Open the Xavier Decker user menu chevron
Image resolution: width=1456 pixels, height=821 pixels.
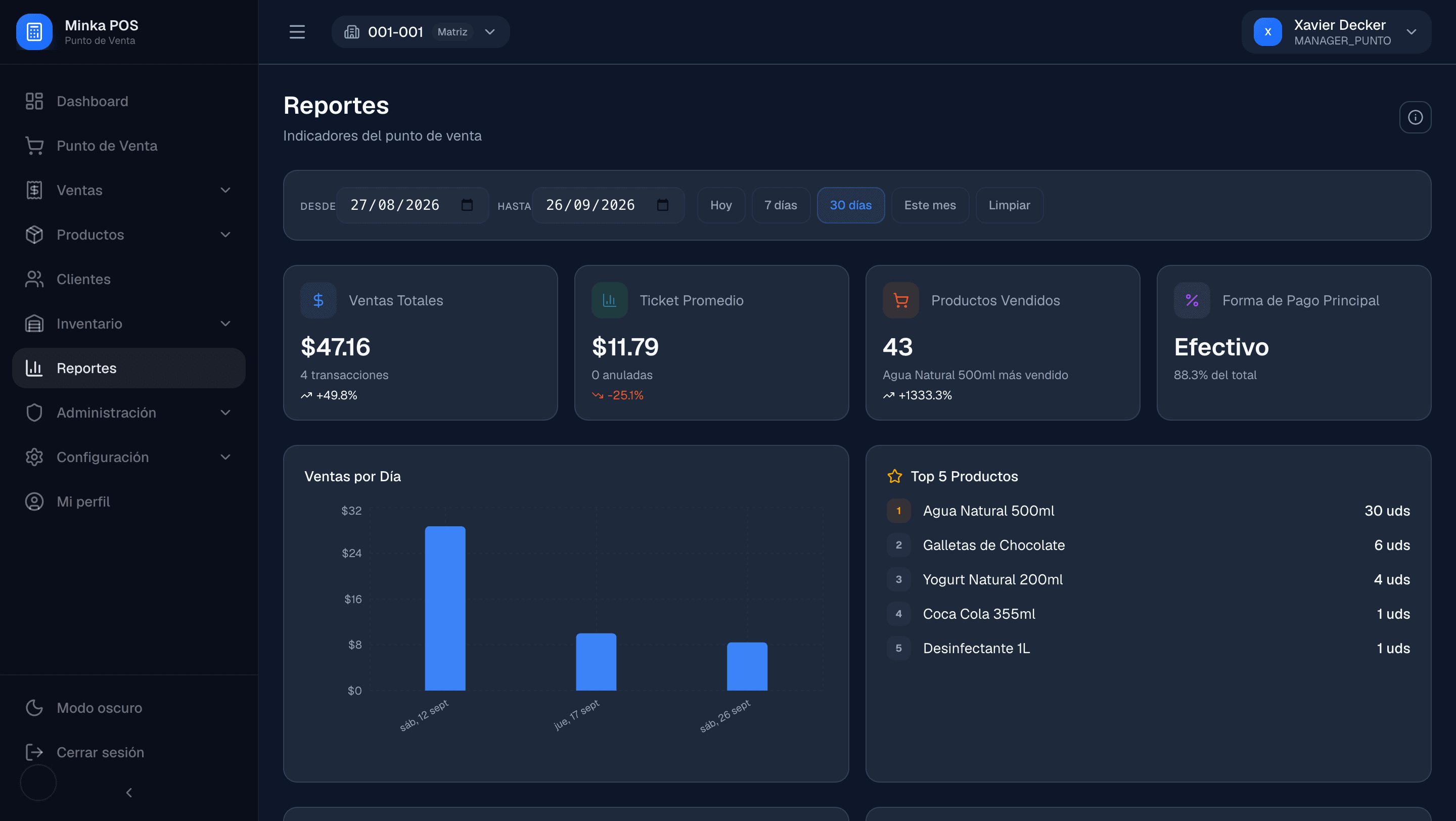pyautogui.click(x=1411, y=32)
